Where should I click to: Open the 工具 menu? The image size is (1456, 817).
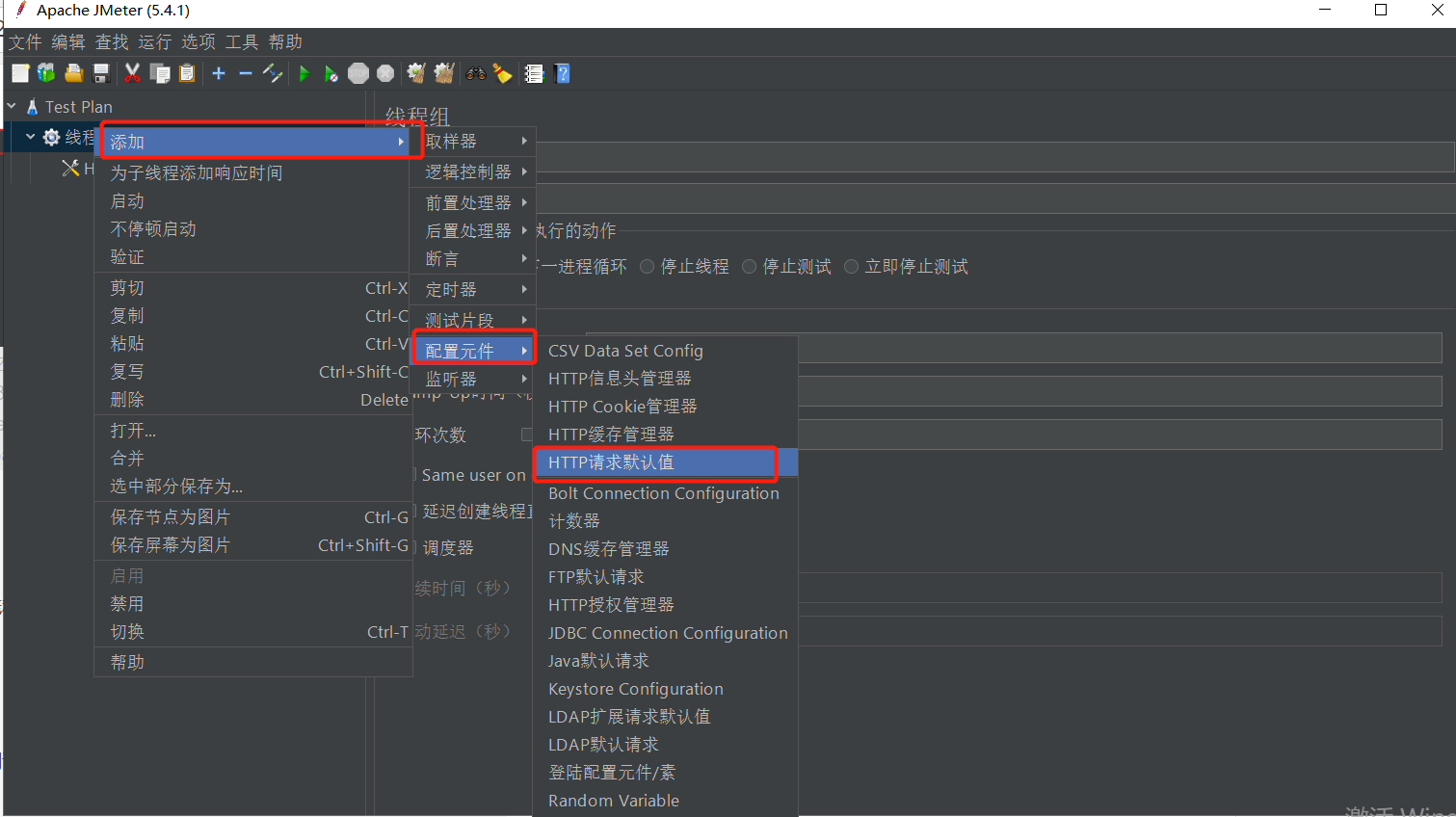pyautogui.click(x=242, y=41)
